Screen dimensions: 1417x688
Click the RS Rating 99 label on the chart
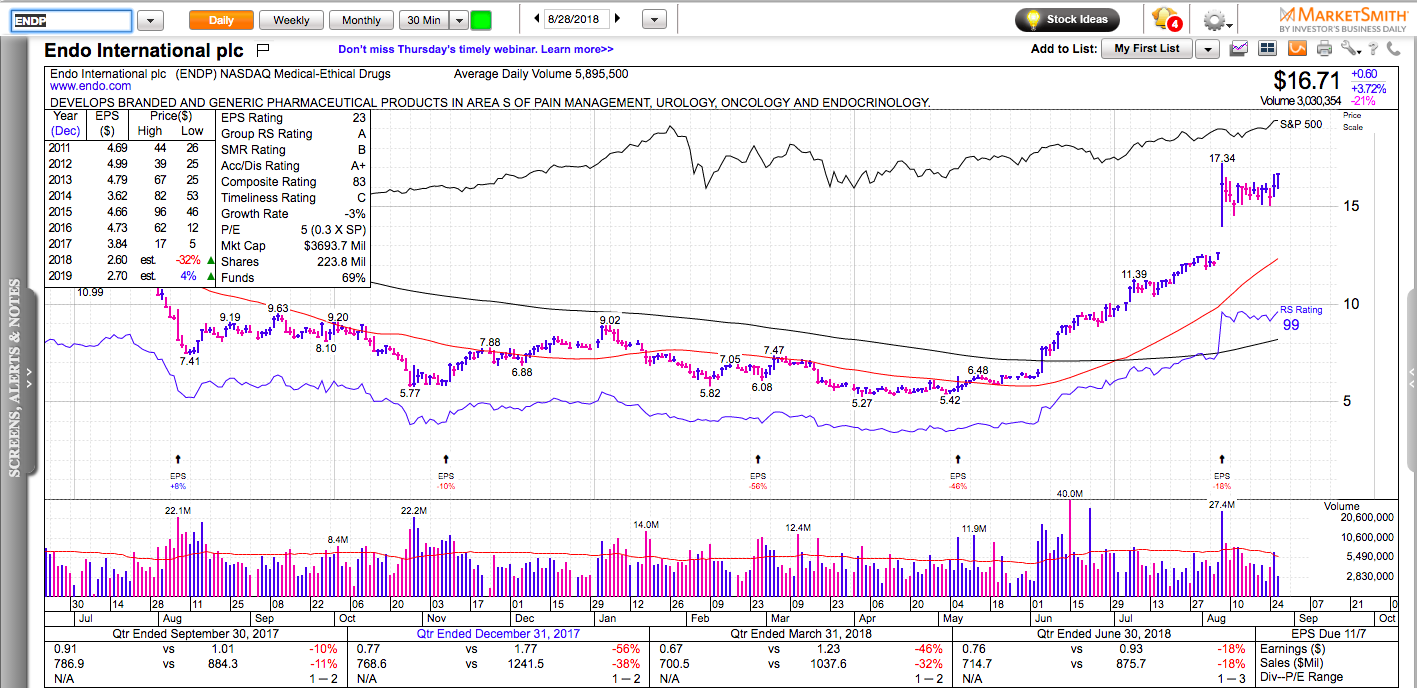(1301, 318)
